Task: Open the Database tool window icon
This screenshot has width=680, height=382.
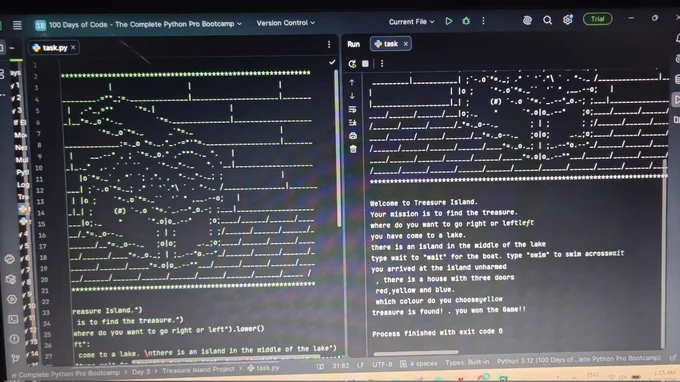Action: (x=677, y=79)
